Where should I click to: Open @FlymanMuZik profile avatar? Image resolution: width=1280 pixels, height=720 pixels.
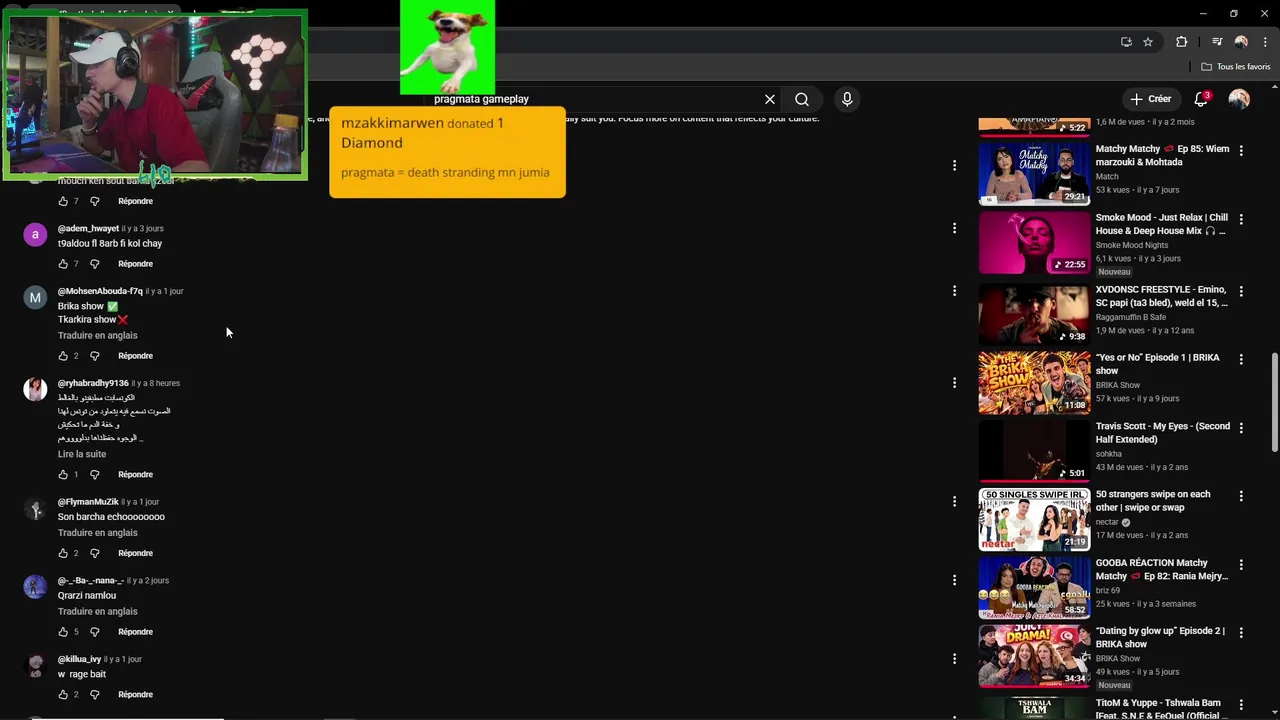click(x=35, y=509)
